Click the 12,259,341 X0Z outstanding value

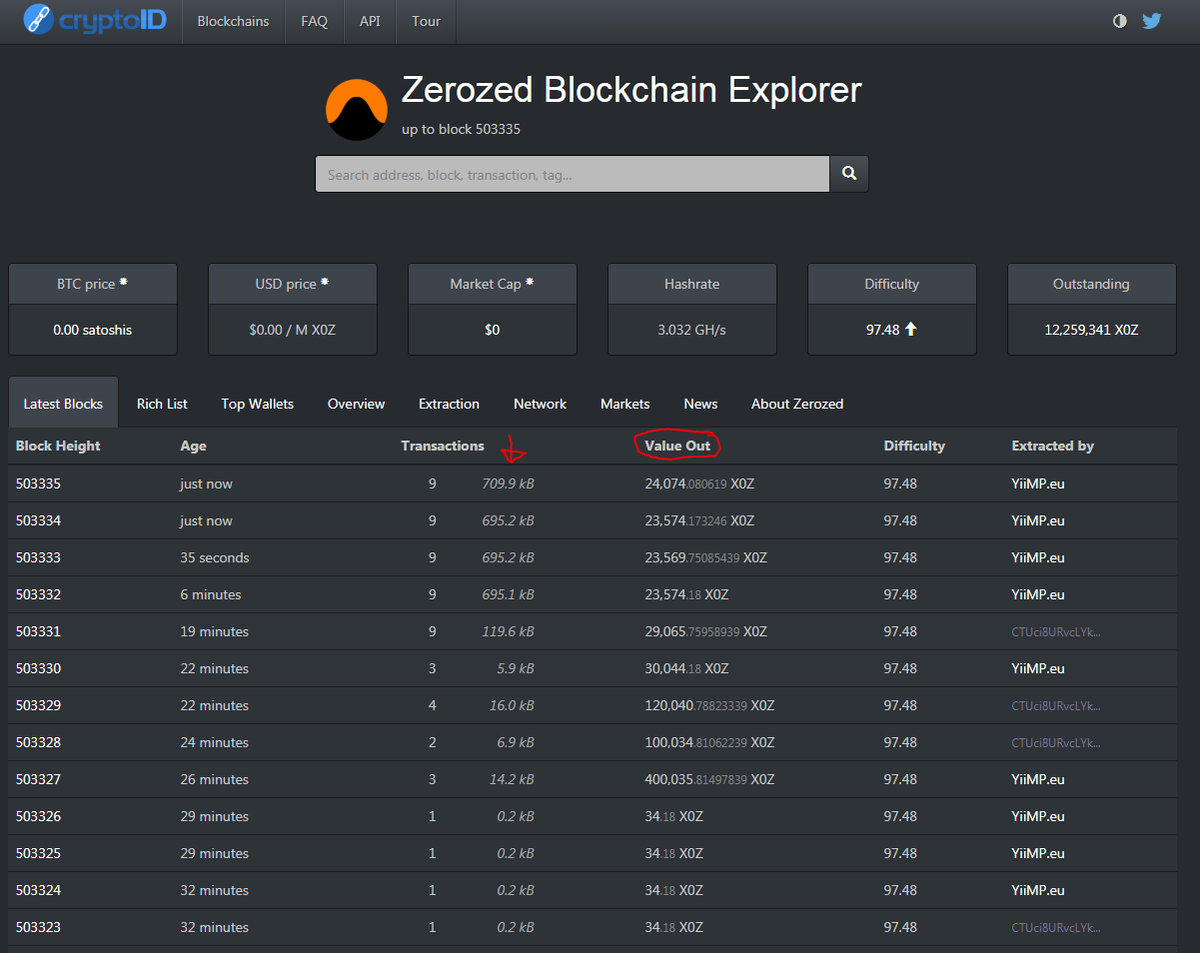click(x=1091, y=329)
